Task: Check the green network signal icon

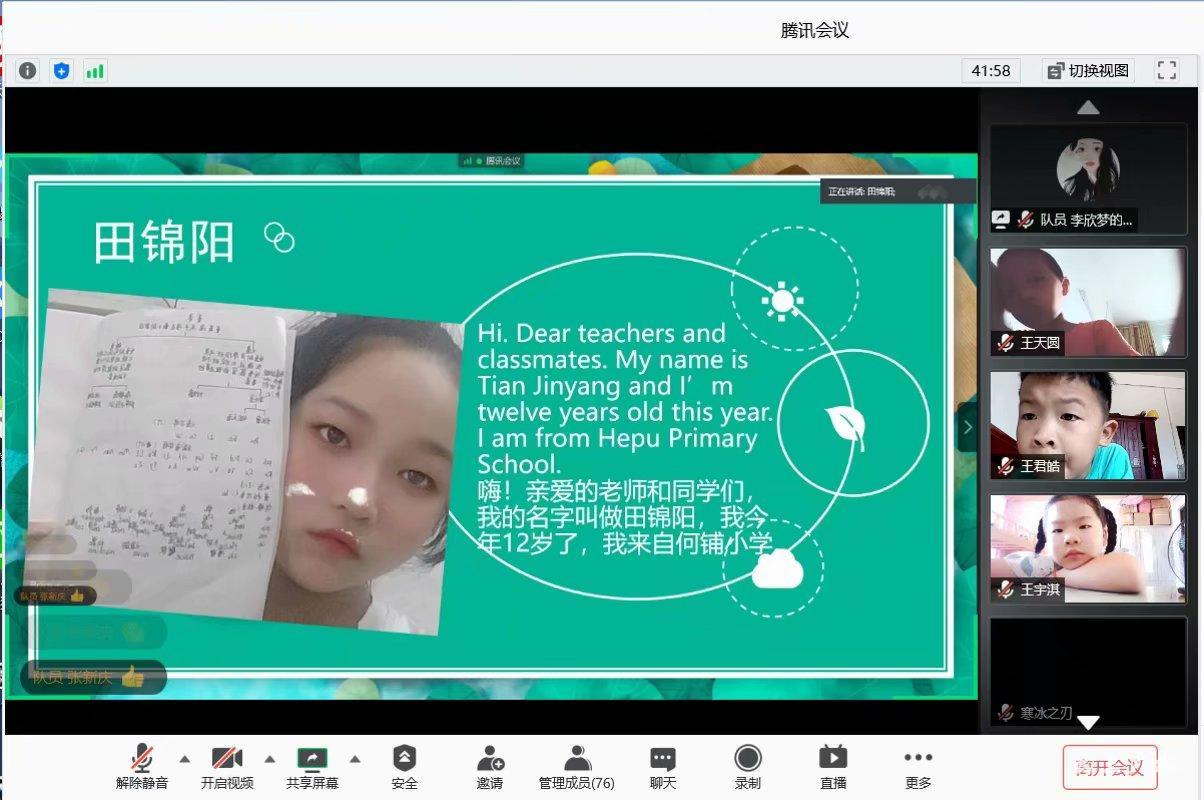Action: (95, 71)
